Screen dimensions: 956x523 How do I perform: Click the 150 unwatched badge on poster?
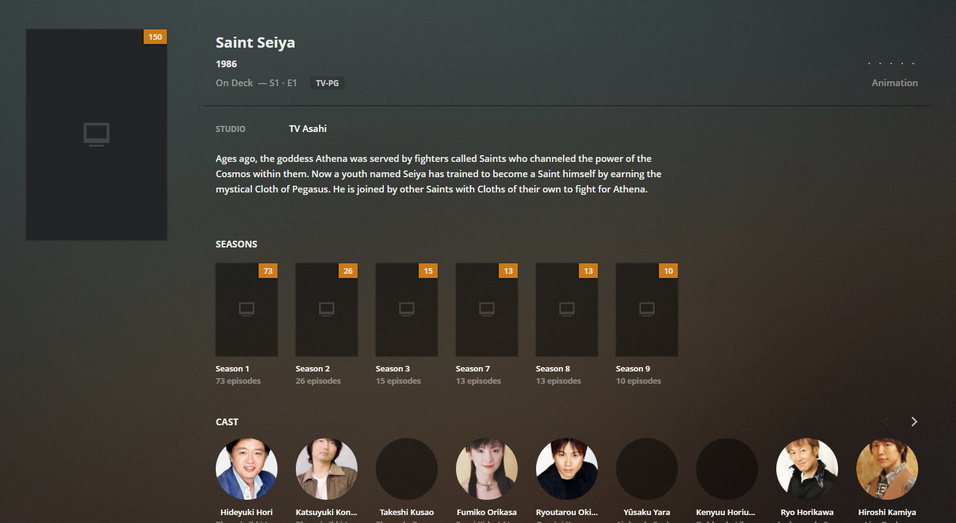pyautogui.click(x=155, y=37)
